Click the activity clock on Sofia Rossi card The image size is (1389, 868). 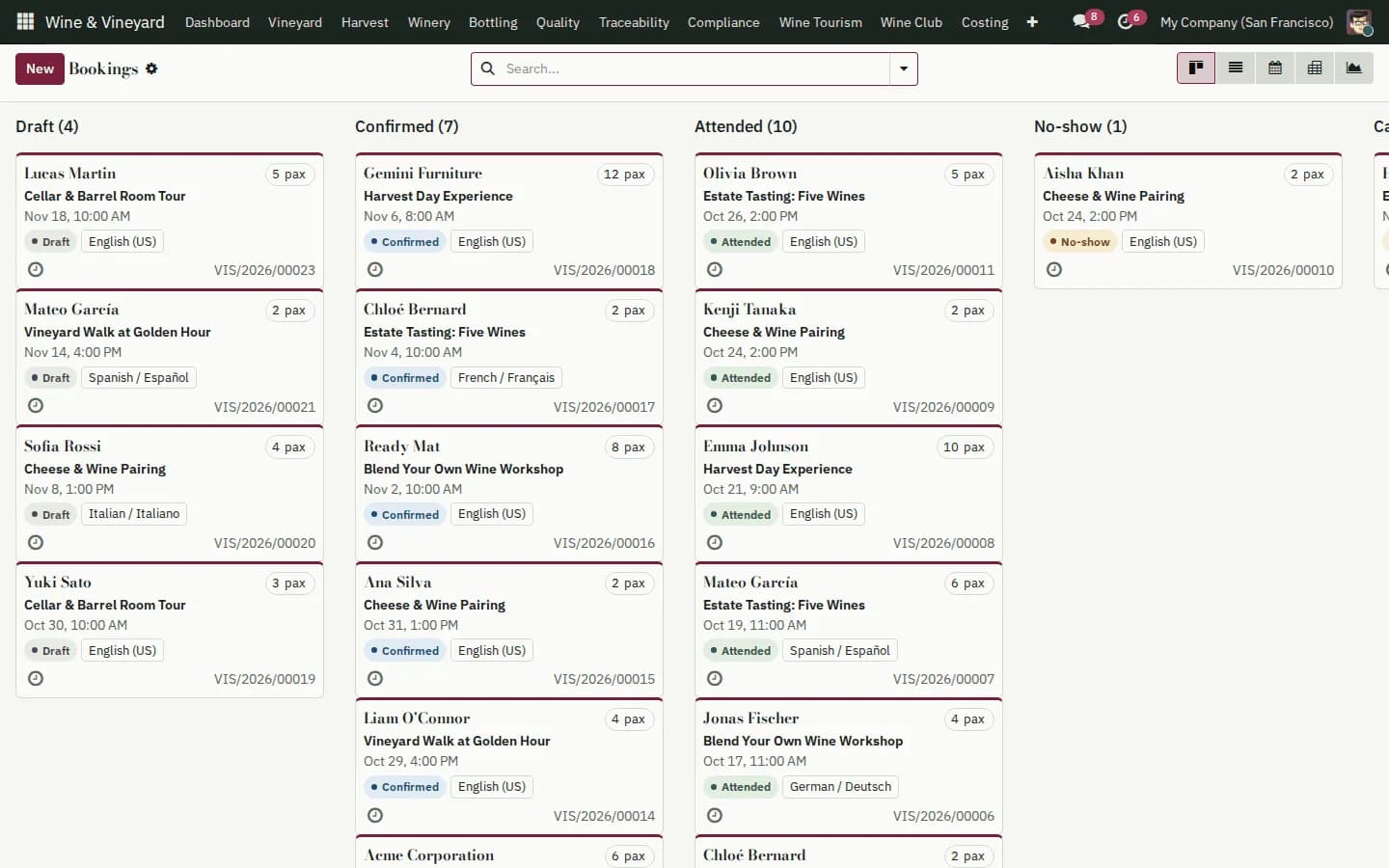36,543
